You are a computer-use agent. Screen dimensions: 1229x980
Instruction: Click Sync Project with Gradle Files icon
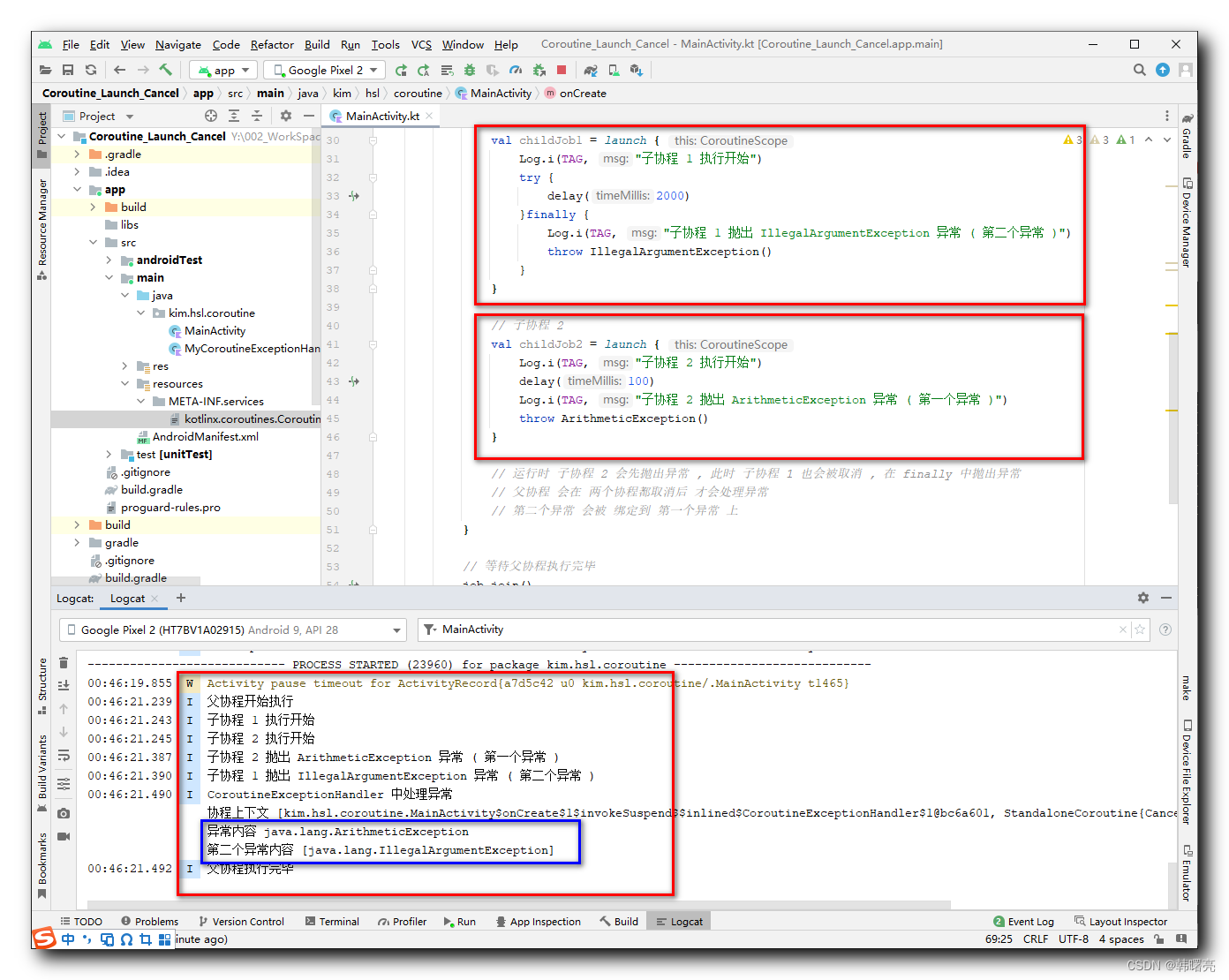(591, 70)
